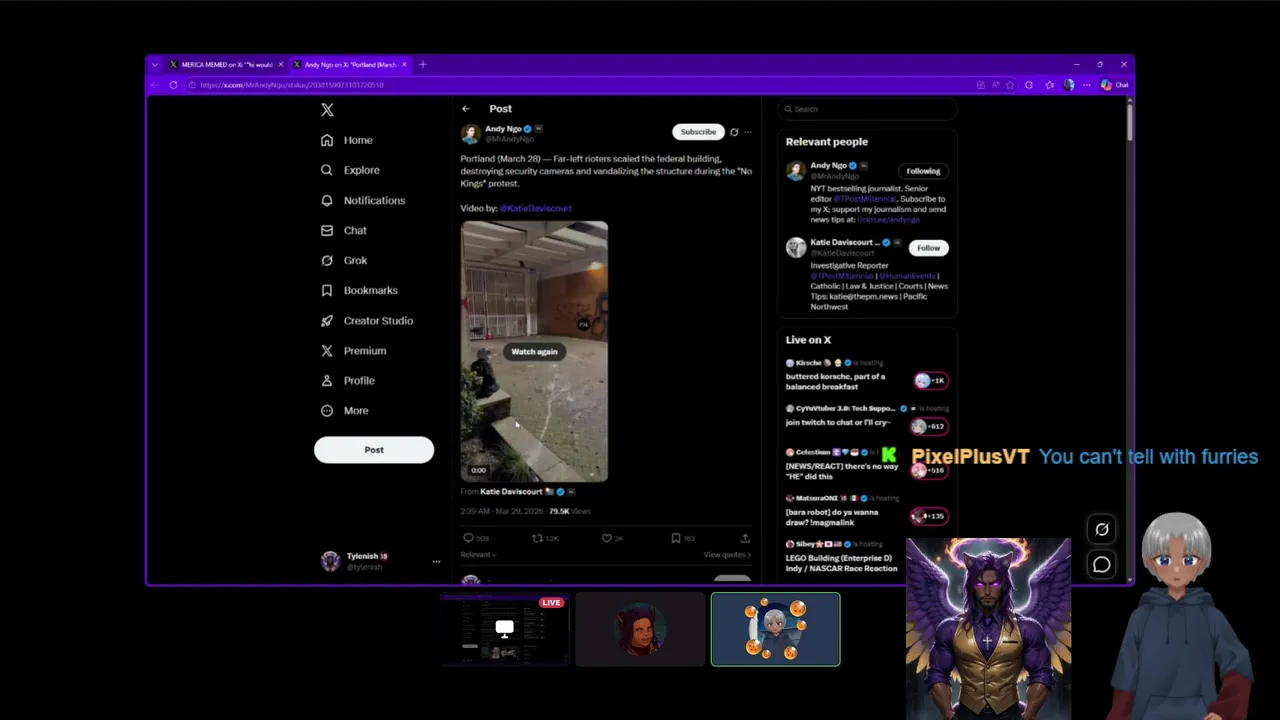The width and height of the screenshot is (1280, 720).
Task: Select the Andy Ngo browser tab
Action: pos(350,64)
